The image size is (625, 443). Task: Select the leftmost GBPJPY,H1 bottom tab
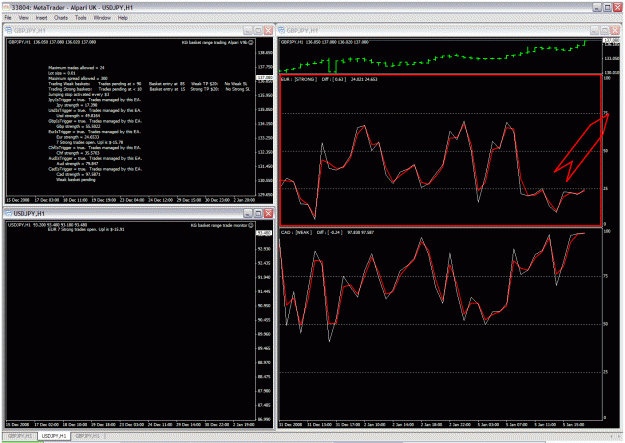(20, 436)
